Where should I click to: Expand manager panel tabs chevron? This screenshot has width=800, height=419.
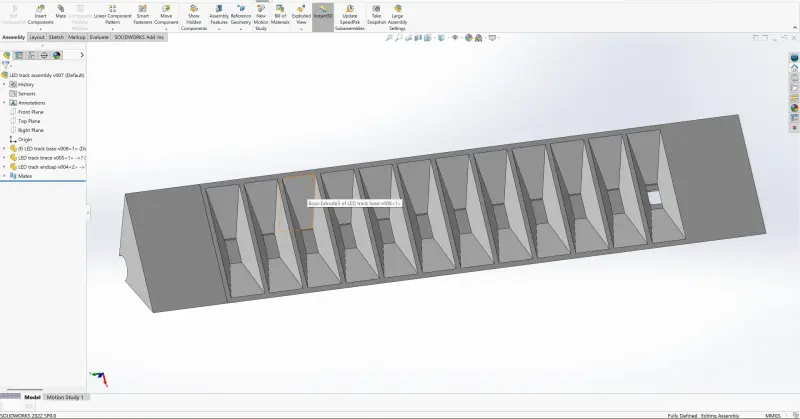tap(82, 55)
